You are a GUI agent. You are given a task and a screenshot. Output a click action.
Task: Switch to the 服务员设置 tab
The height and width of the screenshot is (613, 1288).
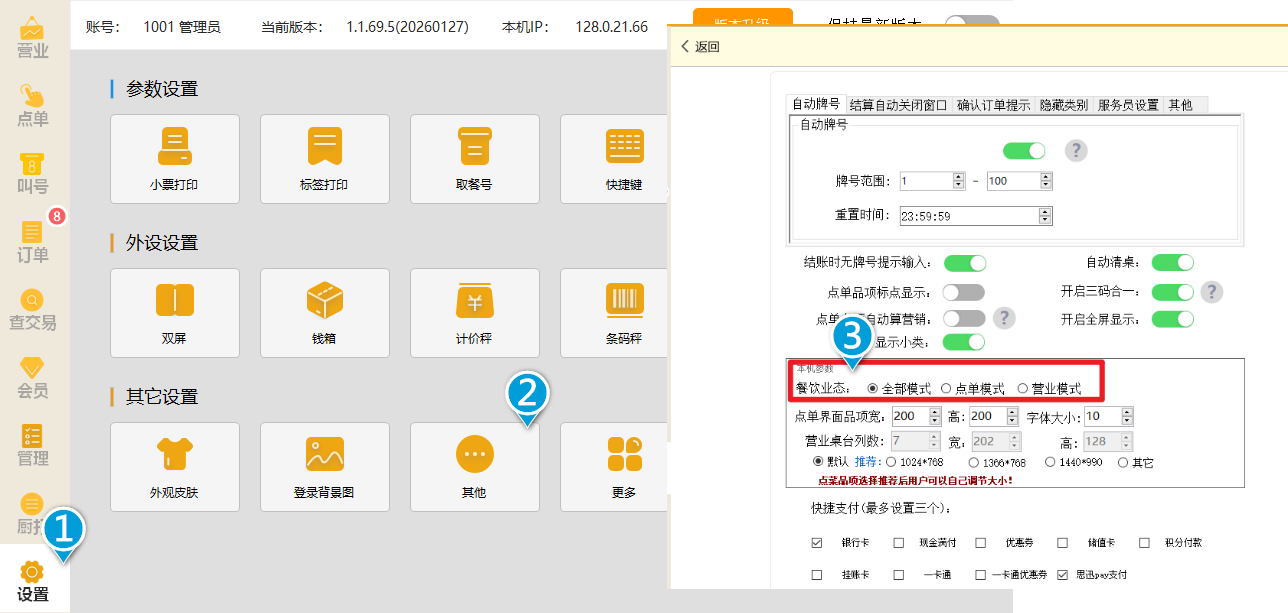point(1127,105)
